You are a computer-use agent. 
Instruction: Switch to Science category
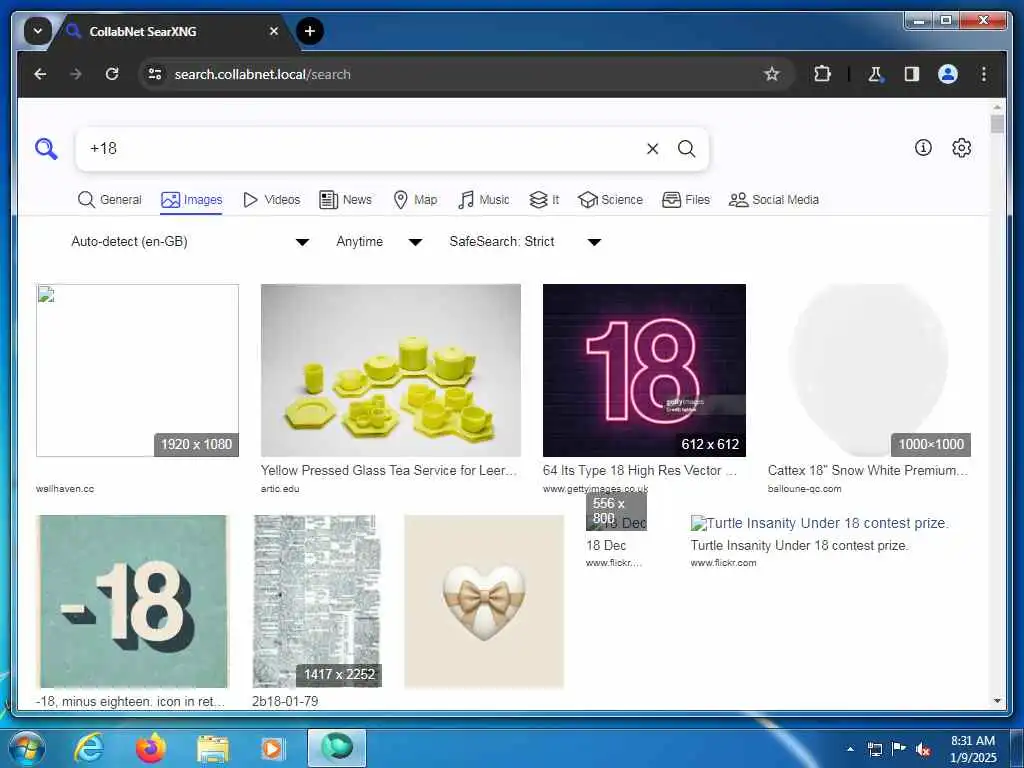click(x=611, y=200)
